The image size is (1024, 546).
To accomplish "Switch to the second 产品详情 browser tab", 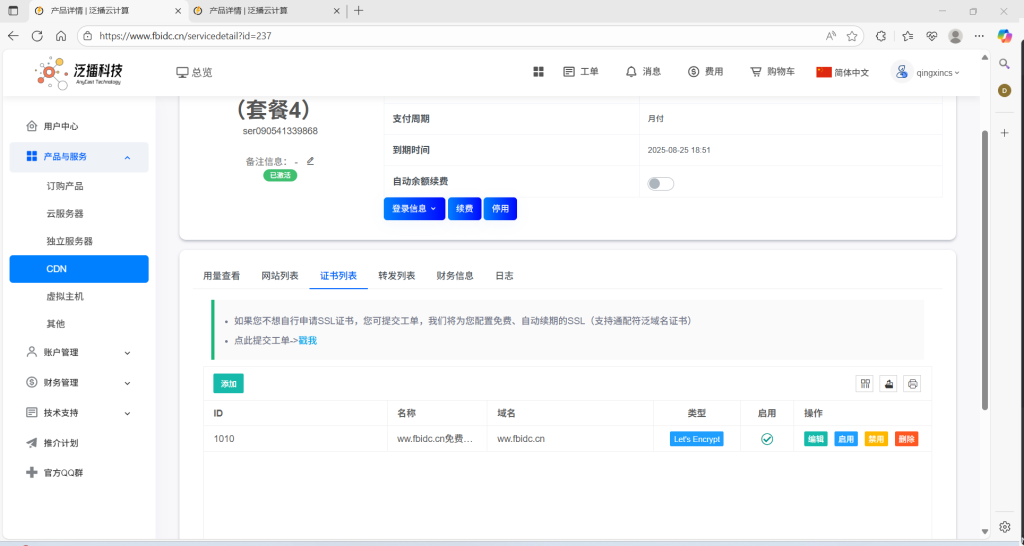I will click(x=267, y=11).
